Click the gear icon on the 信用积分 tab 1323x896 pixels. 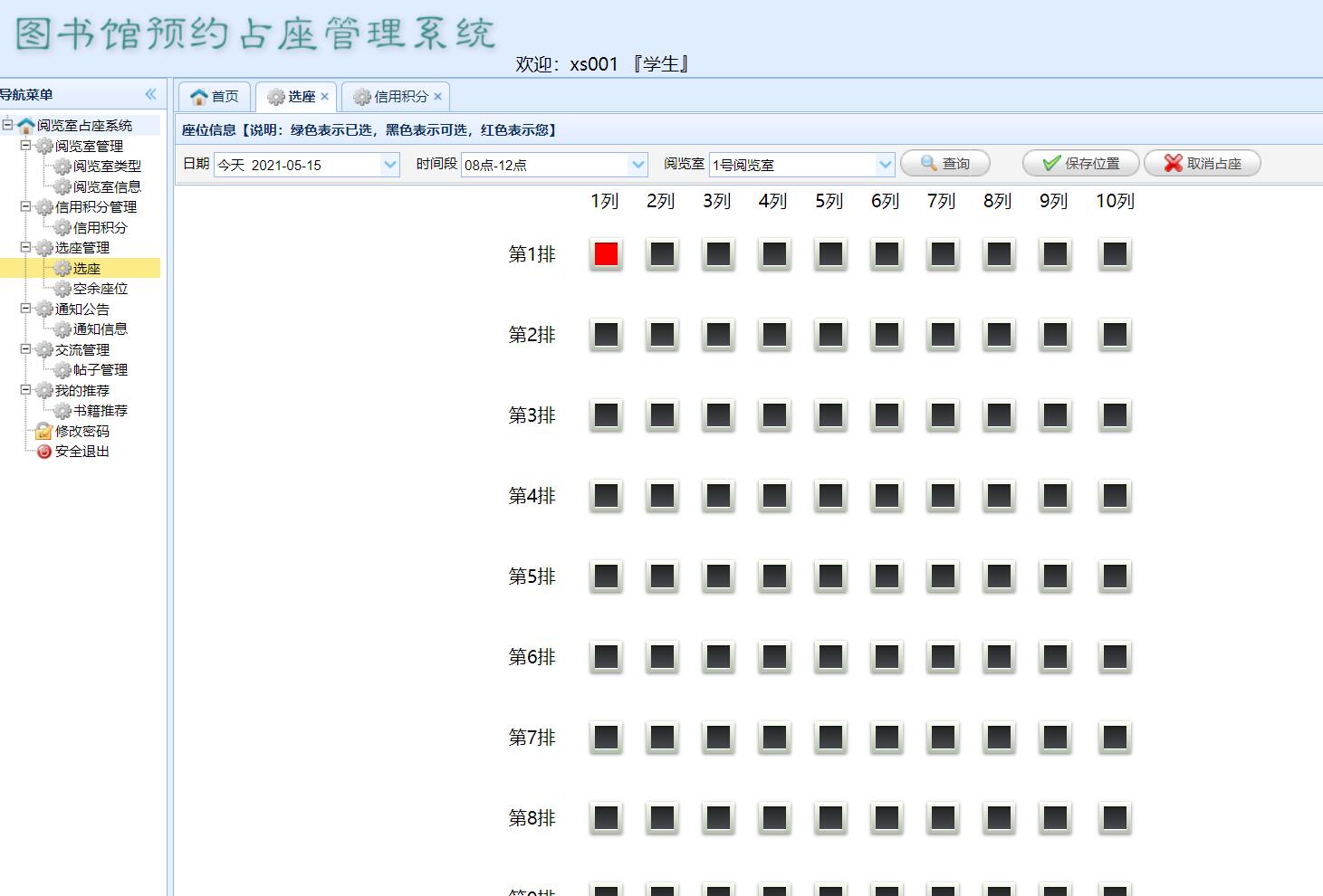click(x=361, y=96)
